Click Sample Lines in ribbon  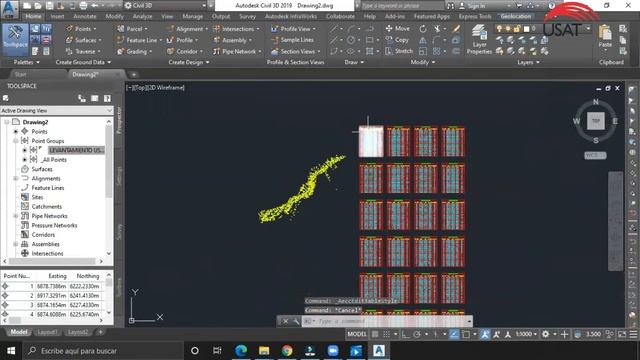292,40
